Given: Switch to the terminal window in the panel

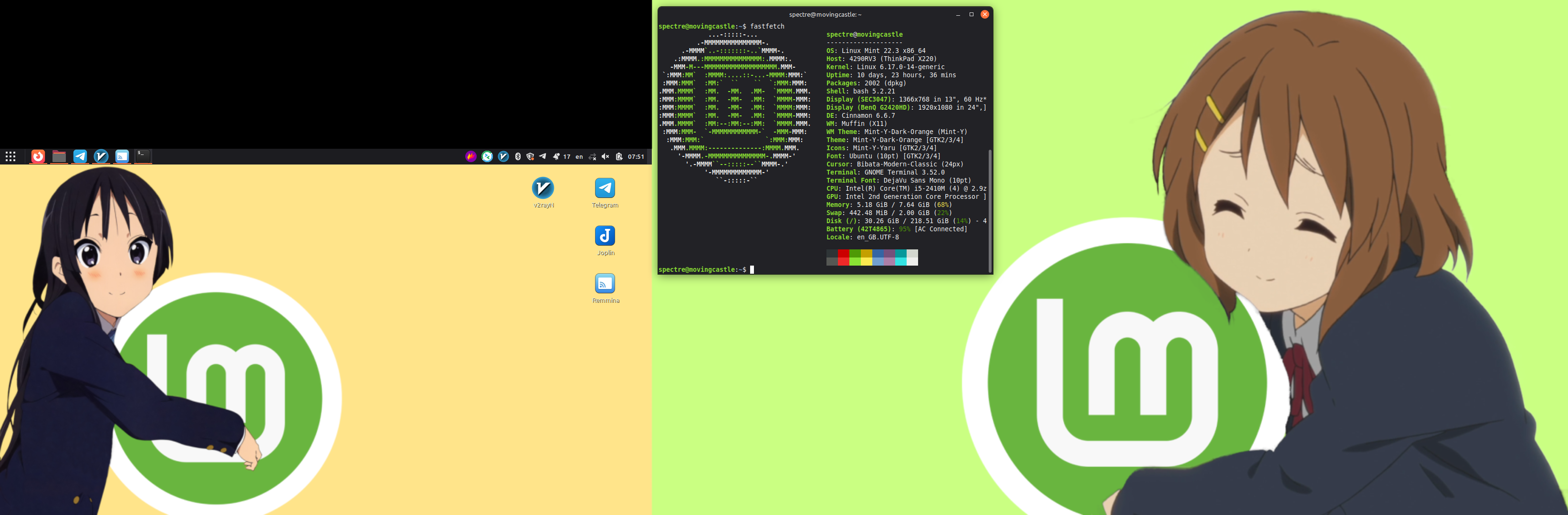Looking at the screenshot, I should pyautogui.click(x=142, y=156).
